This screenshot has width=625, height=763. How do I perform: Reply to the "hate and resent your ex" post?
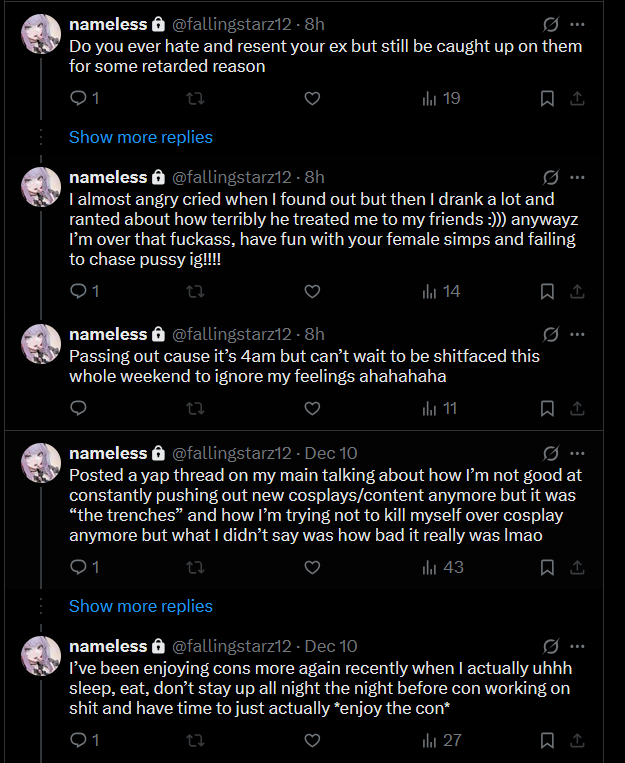coord(79,98)
